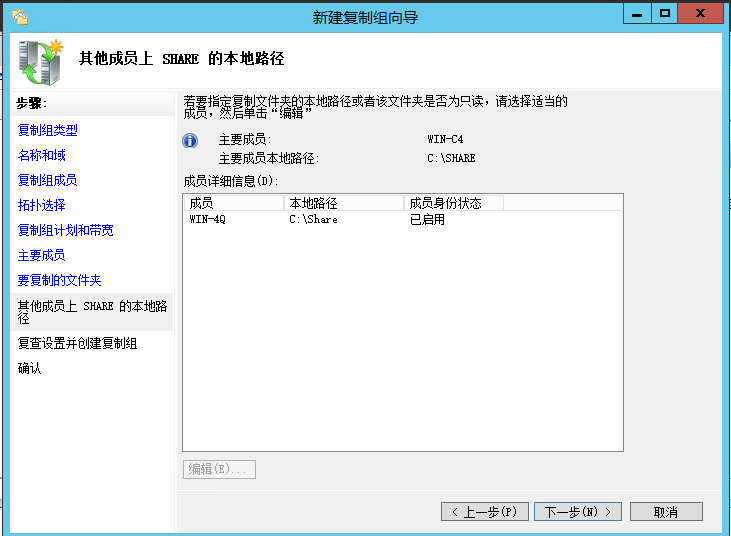The height and width of the screenshot is (536, 731).
Task: Go back with 上一步(P) button
Action: (x=485, y=512)
